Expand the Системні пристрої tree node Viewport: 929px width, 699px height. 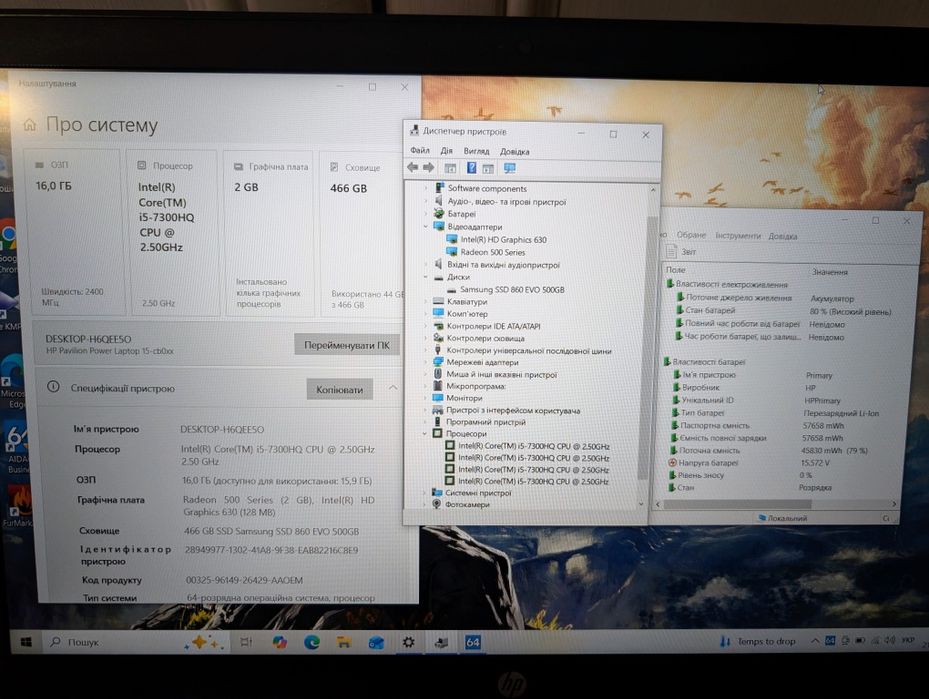(x=424, y=492)
